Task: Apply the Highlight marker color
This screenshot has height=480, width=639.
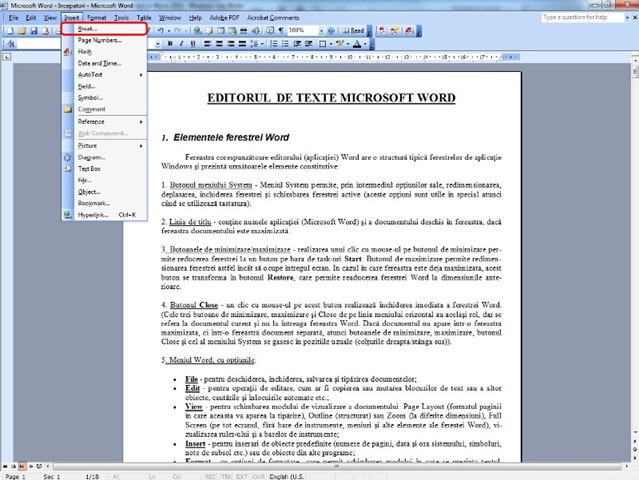Action: click(340, 44)
